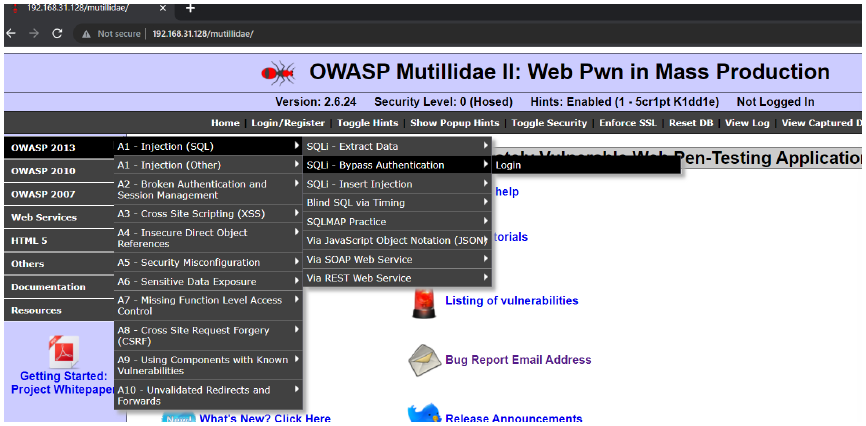Click Toggle Hints

point(367,123)
